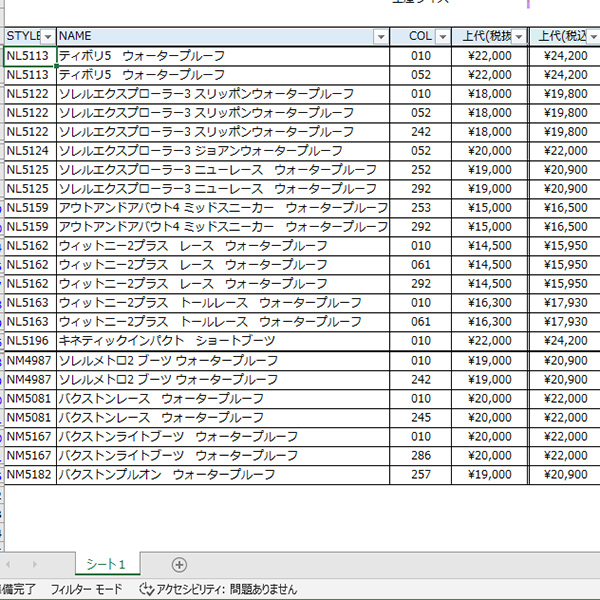This screenshot has width=600, height=600.
Task: Open the 上代(税込 column filter dropdown
Action: tap(593, 37)
